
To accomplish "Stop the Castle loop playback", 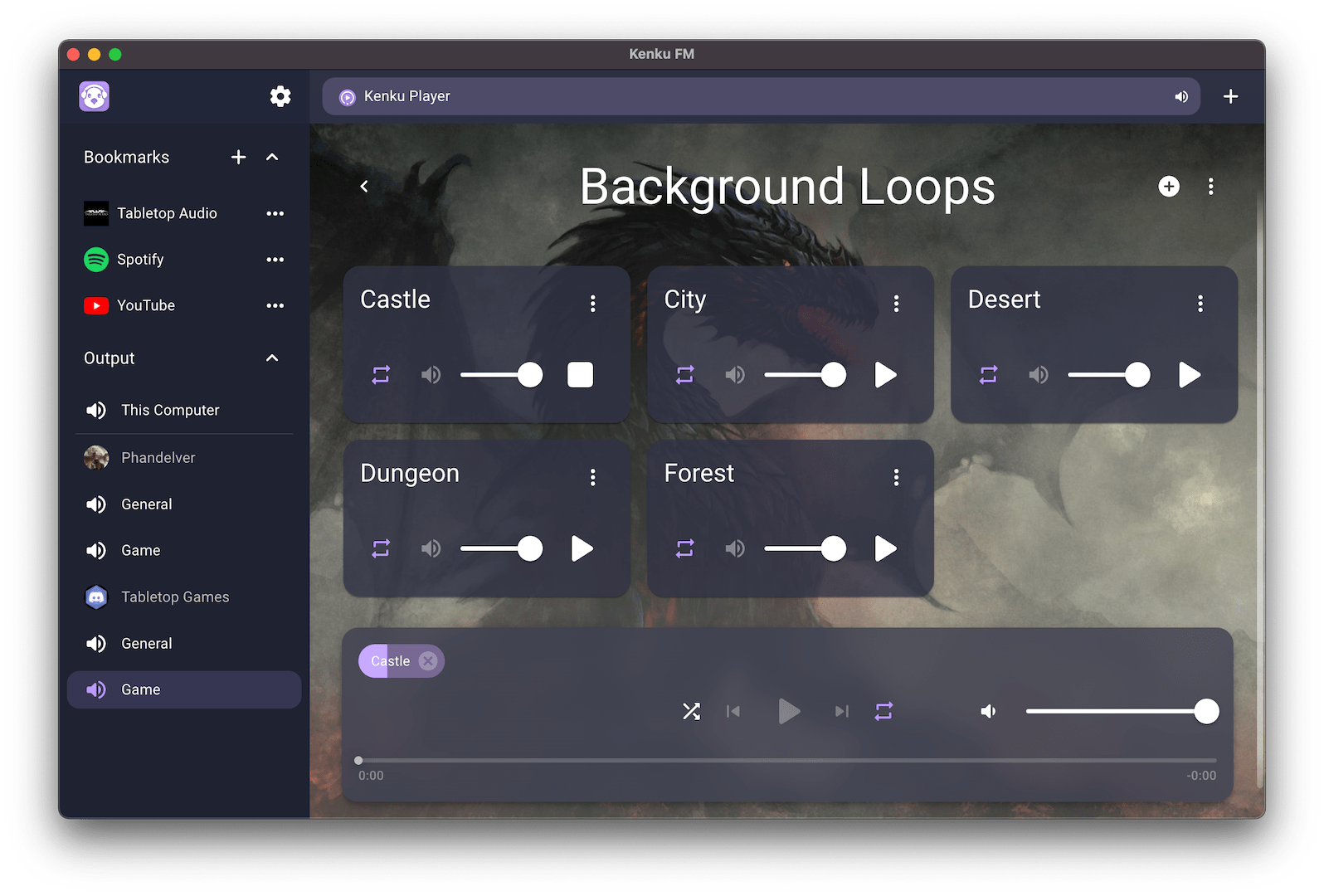I will click(x=580, y=375).
